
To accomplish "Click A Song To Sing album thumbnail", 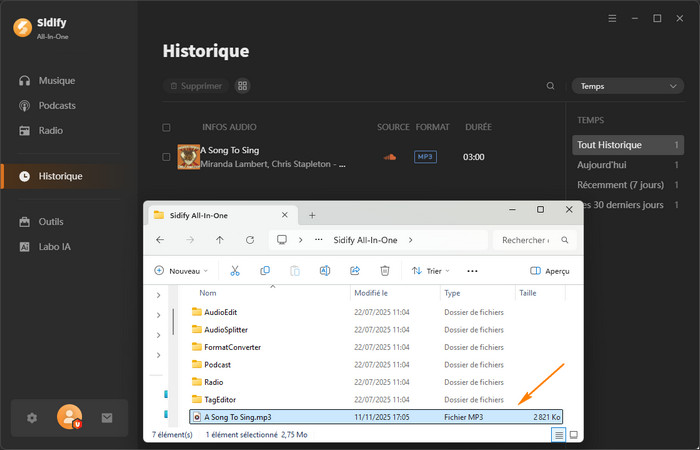I will click(189, 157).
